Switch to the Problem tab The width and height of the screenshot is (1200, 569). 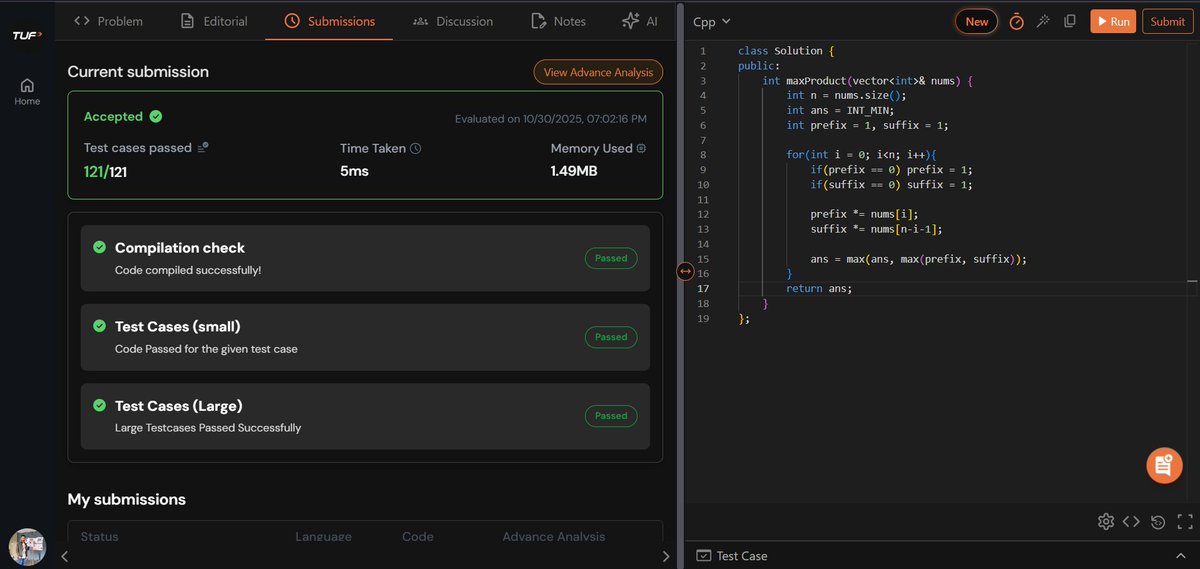point(109,21)
